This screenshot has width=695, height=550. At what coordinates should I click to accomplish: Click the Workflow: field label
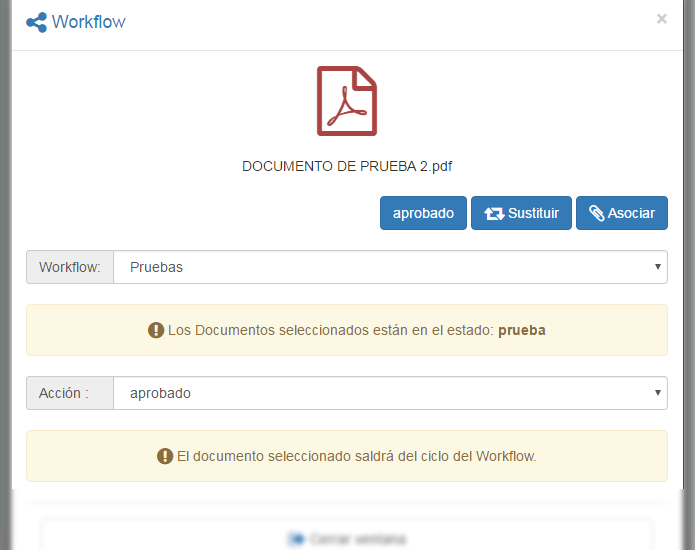pyautogui.click(x=70, y=267)
